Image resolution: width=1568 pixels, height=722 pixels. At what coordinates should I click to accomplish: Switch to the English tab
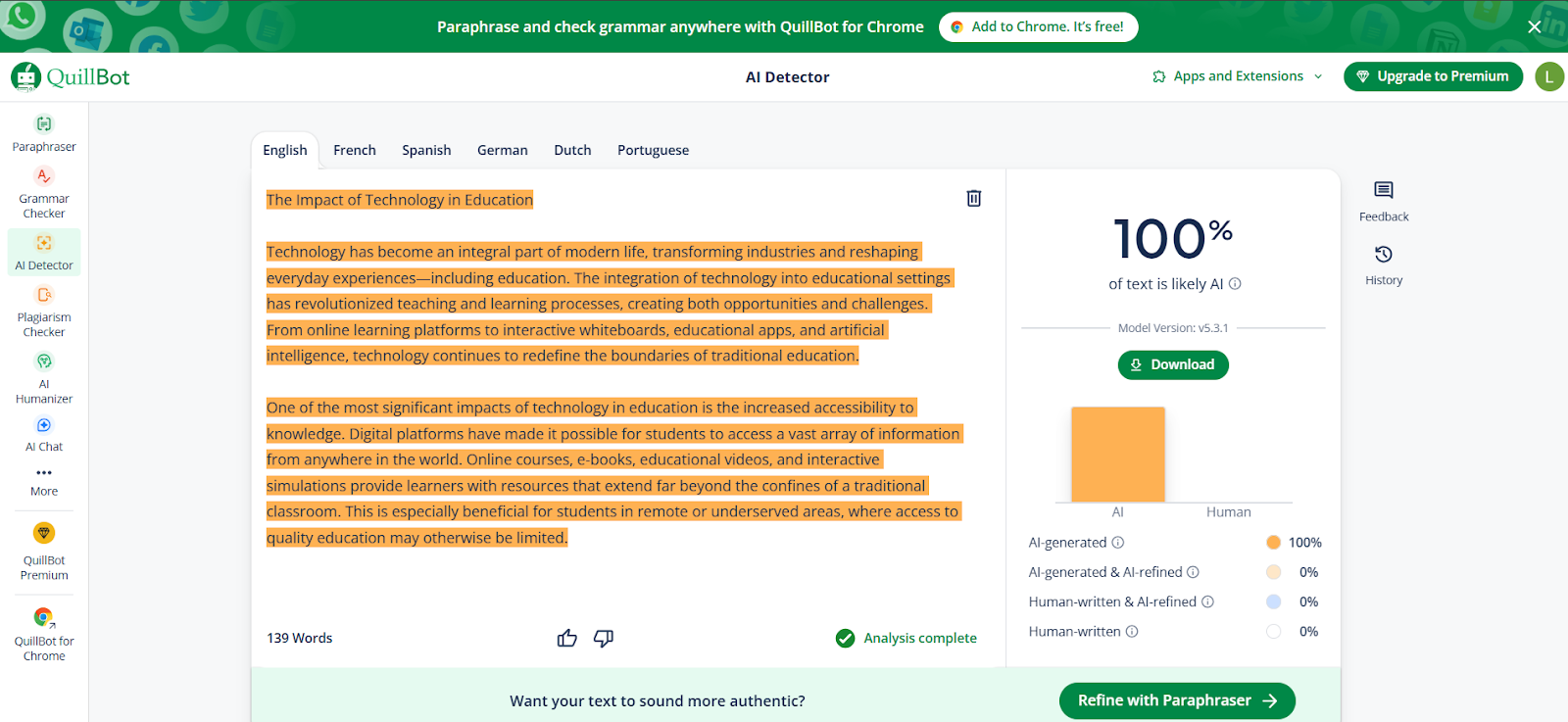tap(285, 150)
